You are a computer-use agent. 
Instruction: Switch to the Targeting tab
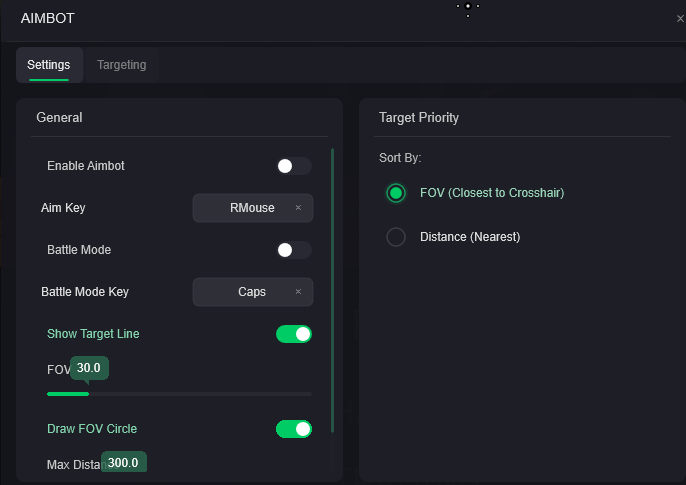click(121, 65)
